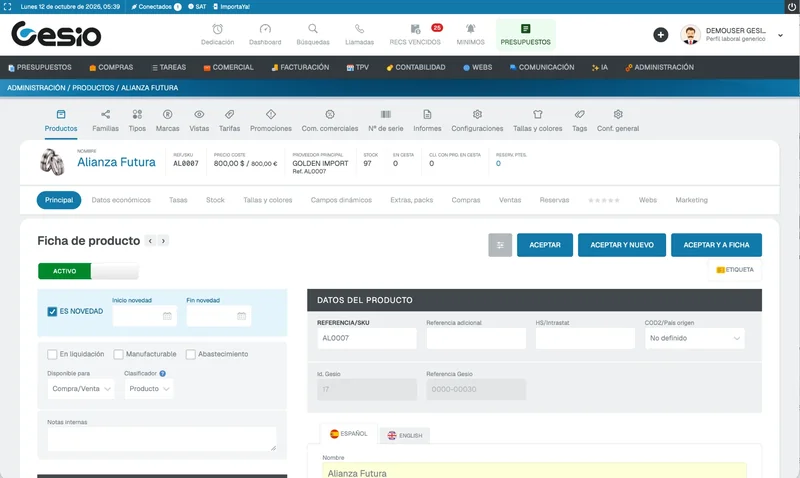The image size is (800, 478).
Task: Switch to the Stock tab
Action: (x=215, y=200)
